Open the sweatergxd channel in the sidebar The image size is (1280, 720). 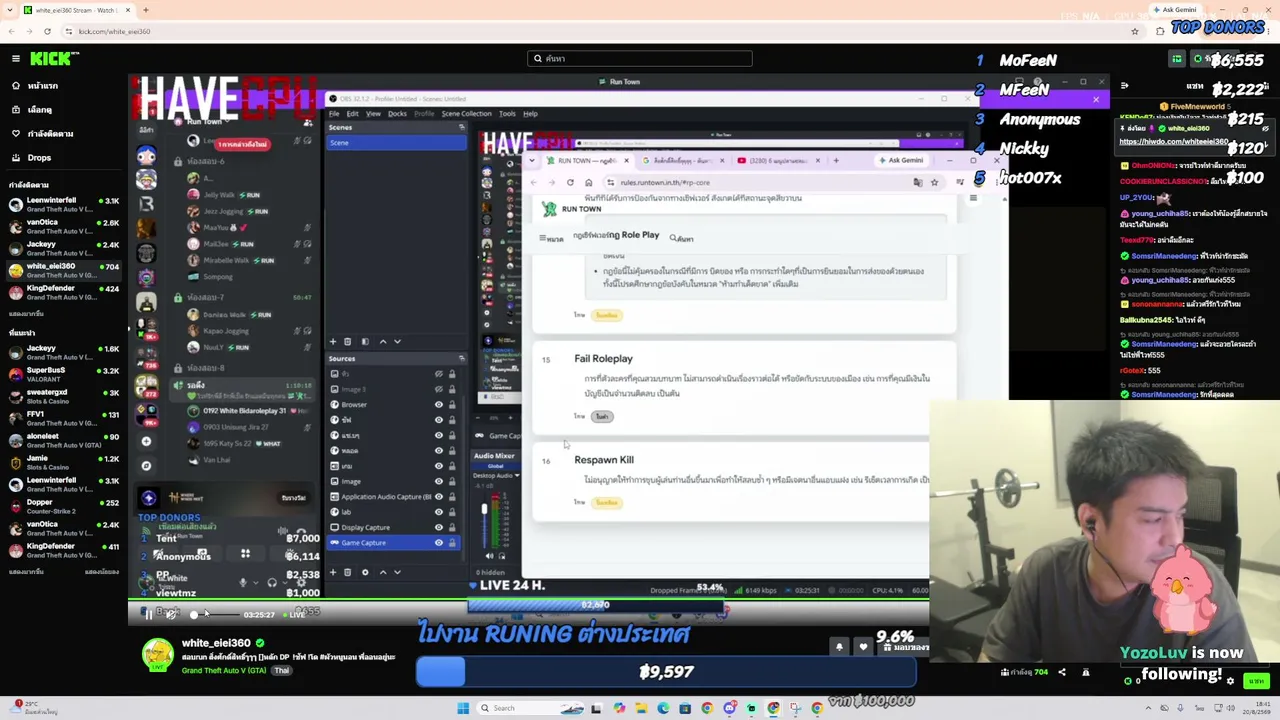[64, 396]
